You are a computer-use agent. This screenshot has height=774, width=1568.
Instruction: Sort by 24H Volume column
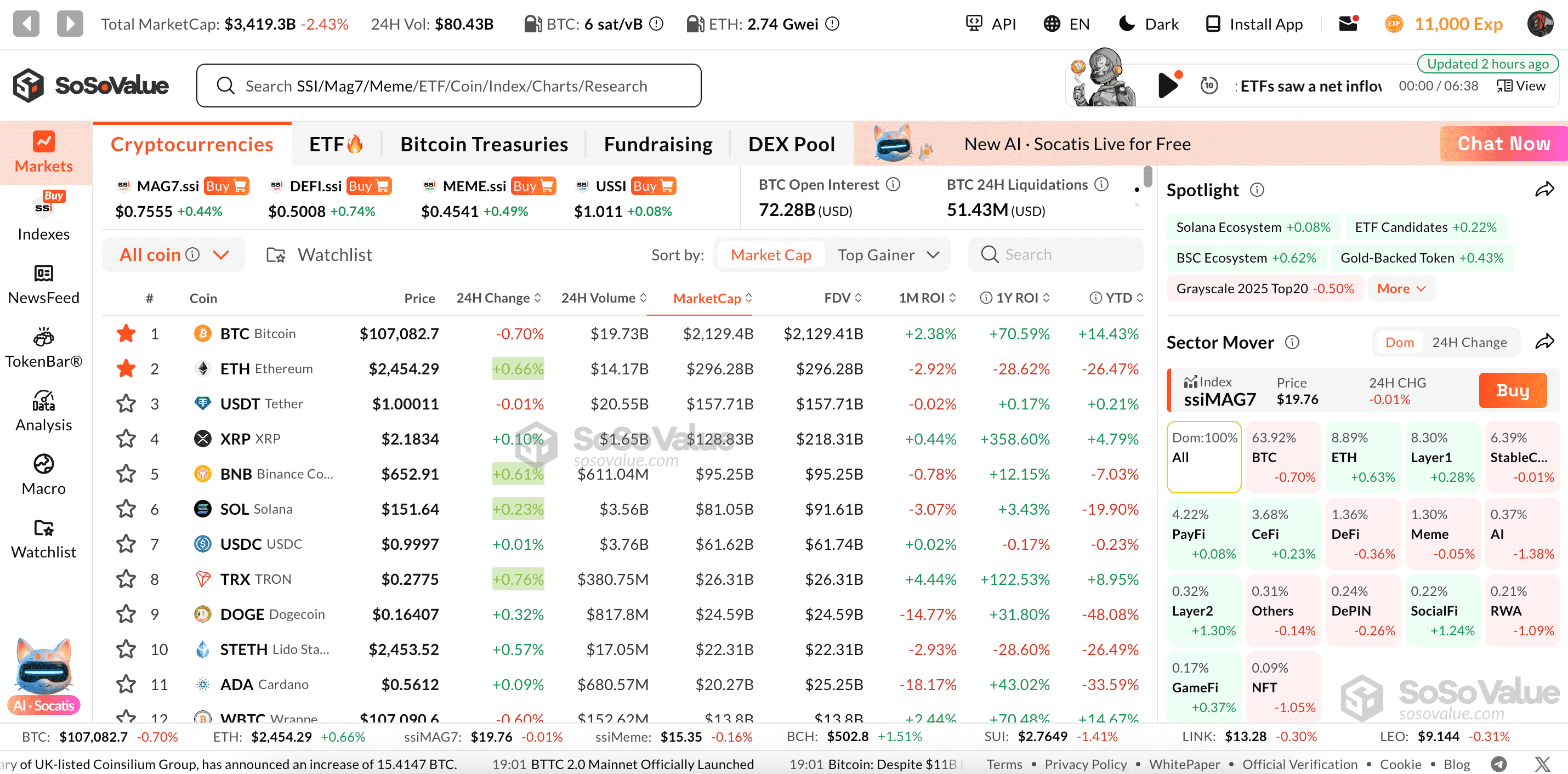(x=604, y=298)
